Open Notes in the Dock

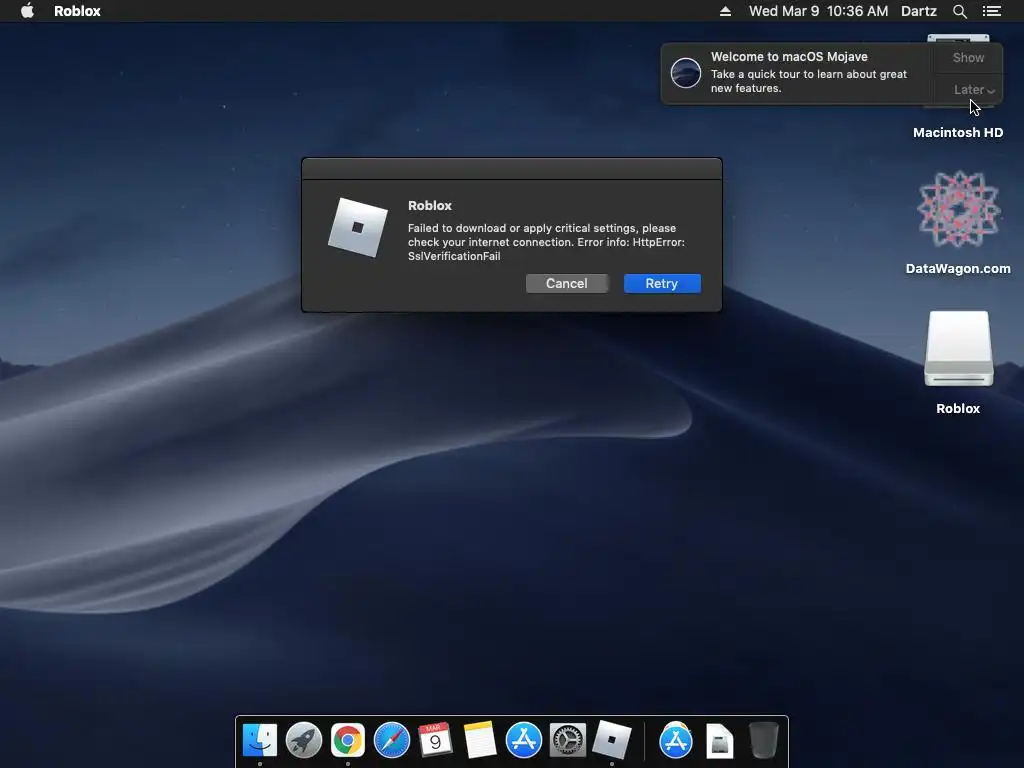pyautogui.click(x=479, y=740)
